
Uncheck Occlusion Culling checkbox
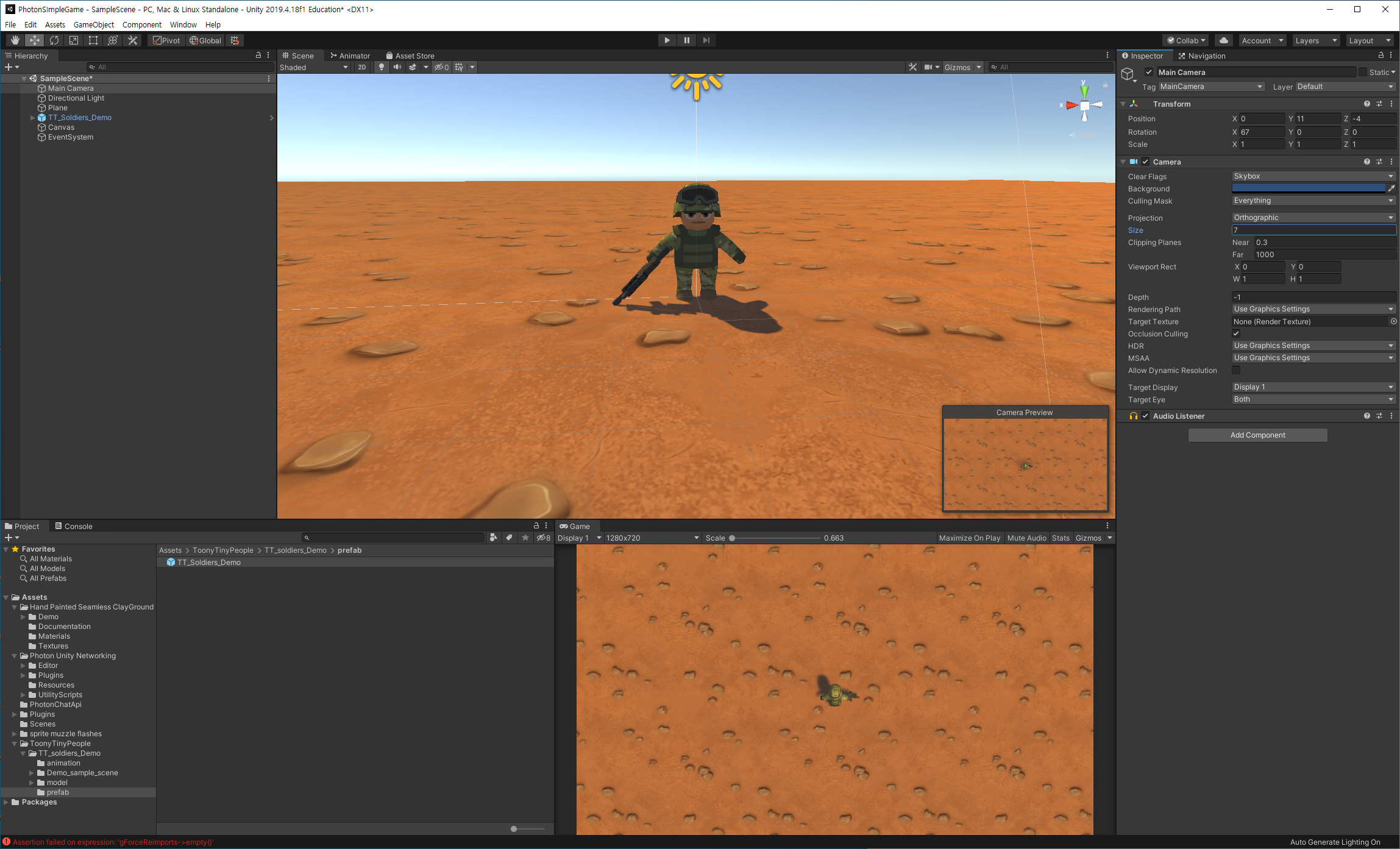point(1236,333)
